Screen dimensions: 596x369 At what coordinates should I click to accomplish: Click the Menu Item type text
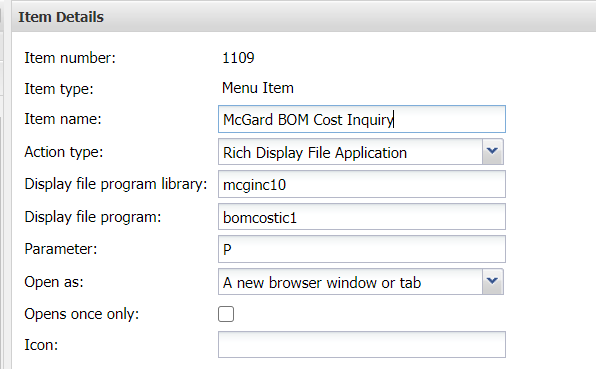point(258,88)
